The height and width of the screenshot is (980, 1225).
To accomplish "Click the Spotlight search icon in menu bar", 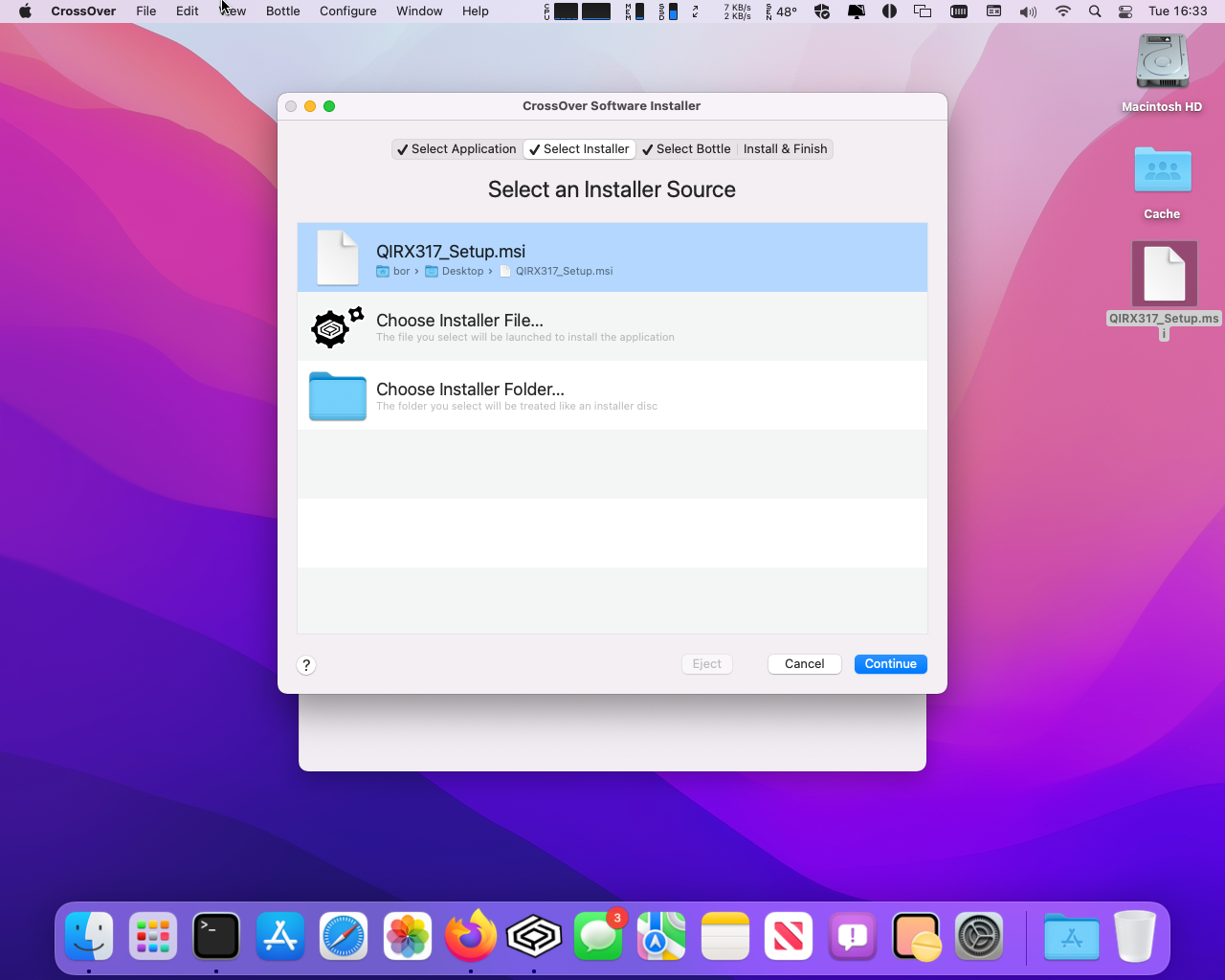I will coord(1095,11).
